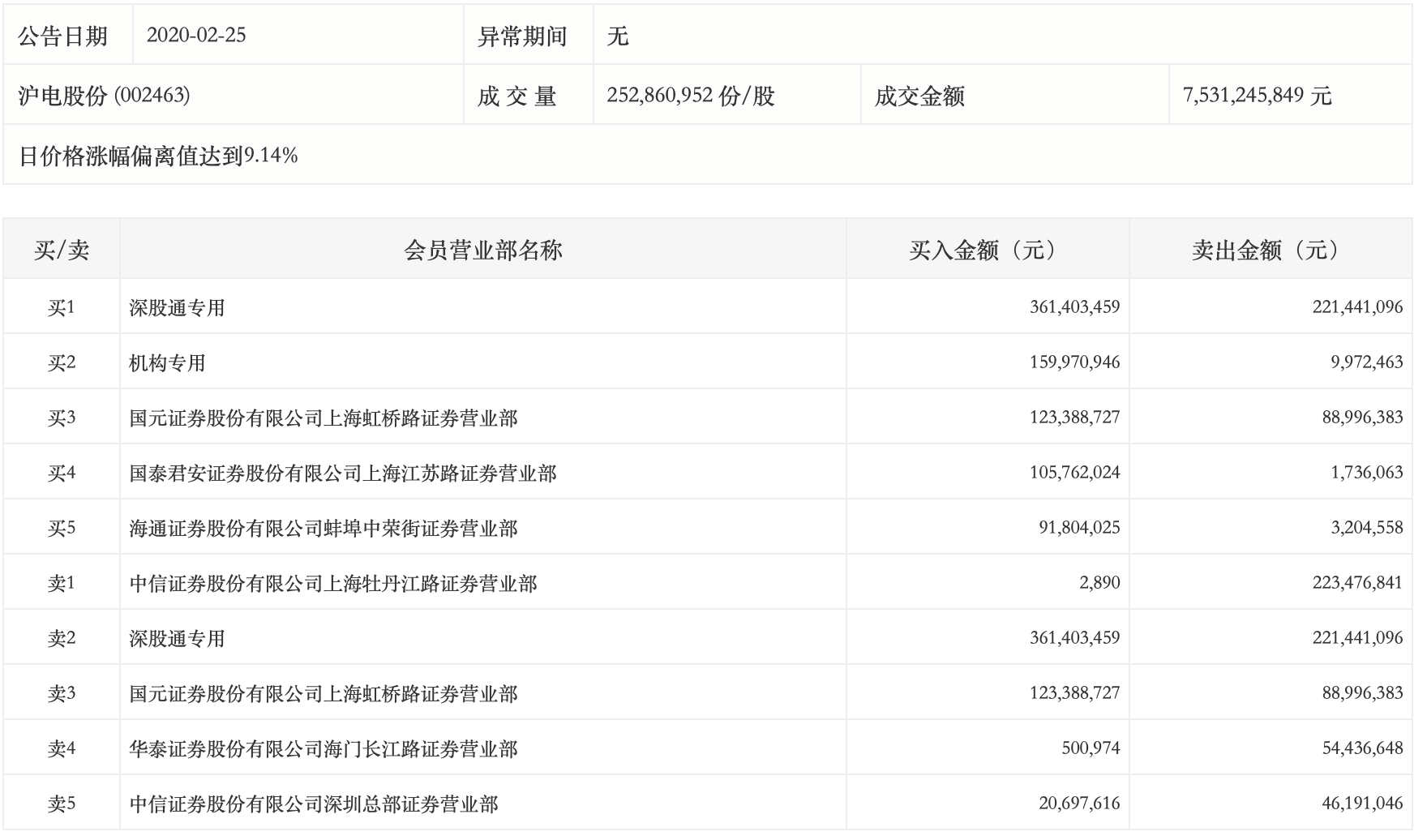The width and height of the screenshot is (1427, 840).
Task: Click 深股通专用 in the 卖2 row
Action: 177,639
